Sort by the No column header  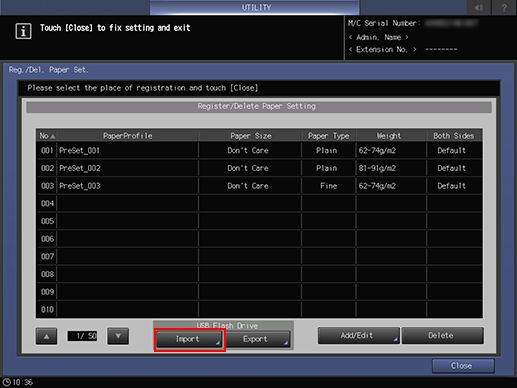coord(47,136)
